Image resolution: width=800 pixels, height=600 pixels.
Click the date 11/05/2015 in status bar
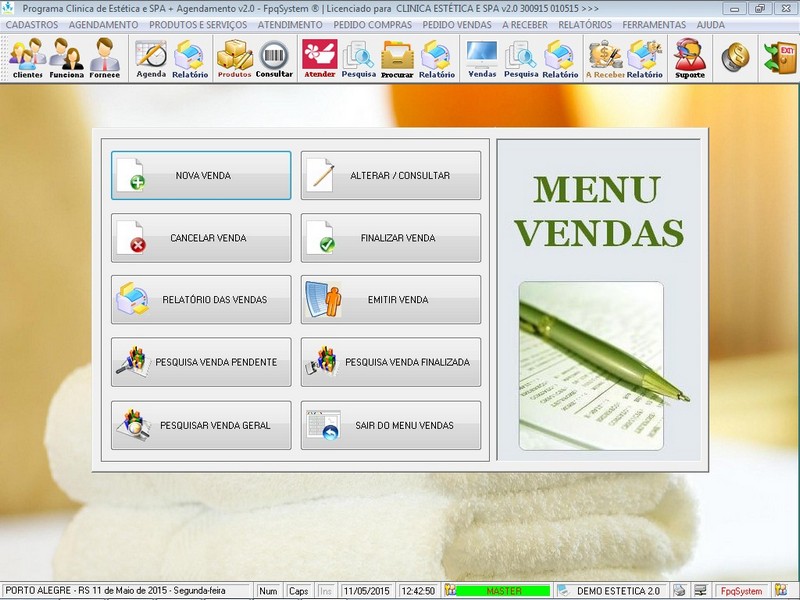[x=366, y=591]
